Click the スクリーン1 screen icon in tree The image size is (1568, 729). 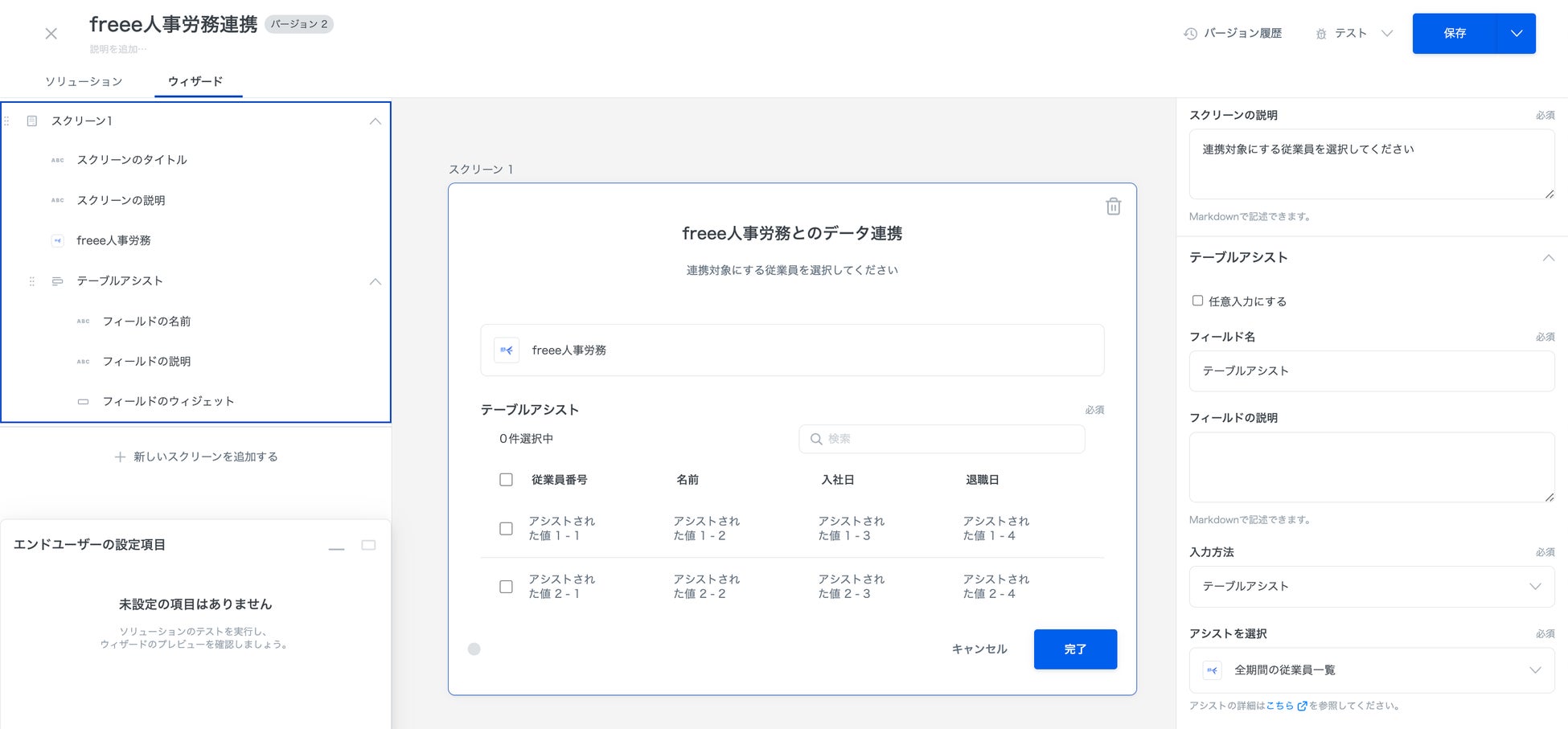32,121
